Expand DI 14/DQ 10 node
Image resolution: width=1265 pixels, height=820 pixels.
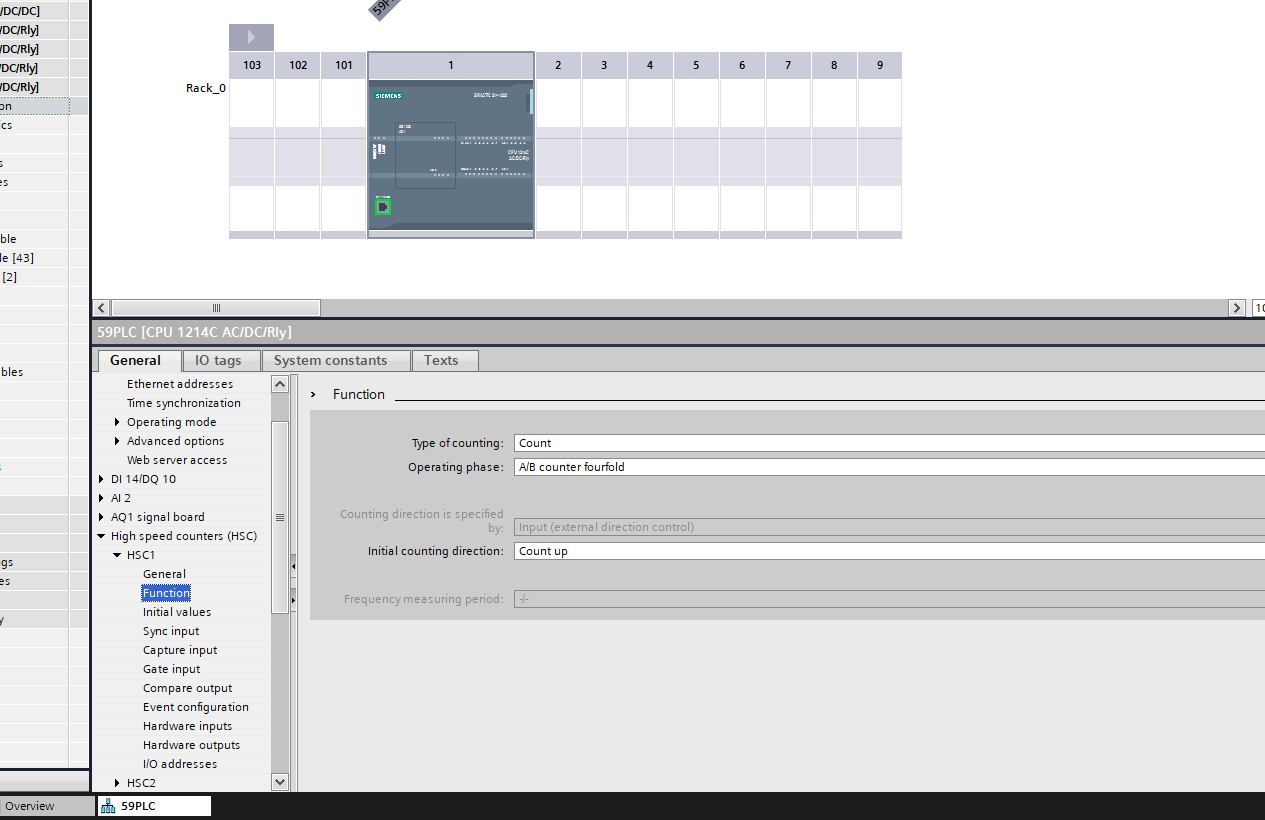click(101, 479)
